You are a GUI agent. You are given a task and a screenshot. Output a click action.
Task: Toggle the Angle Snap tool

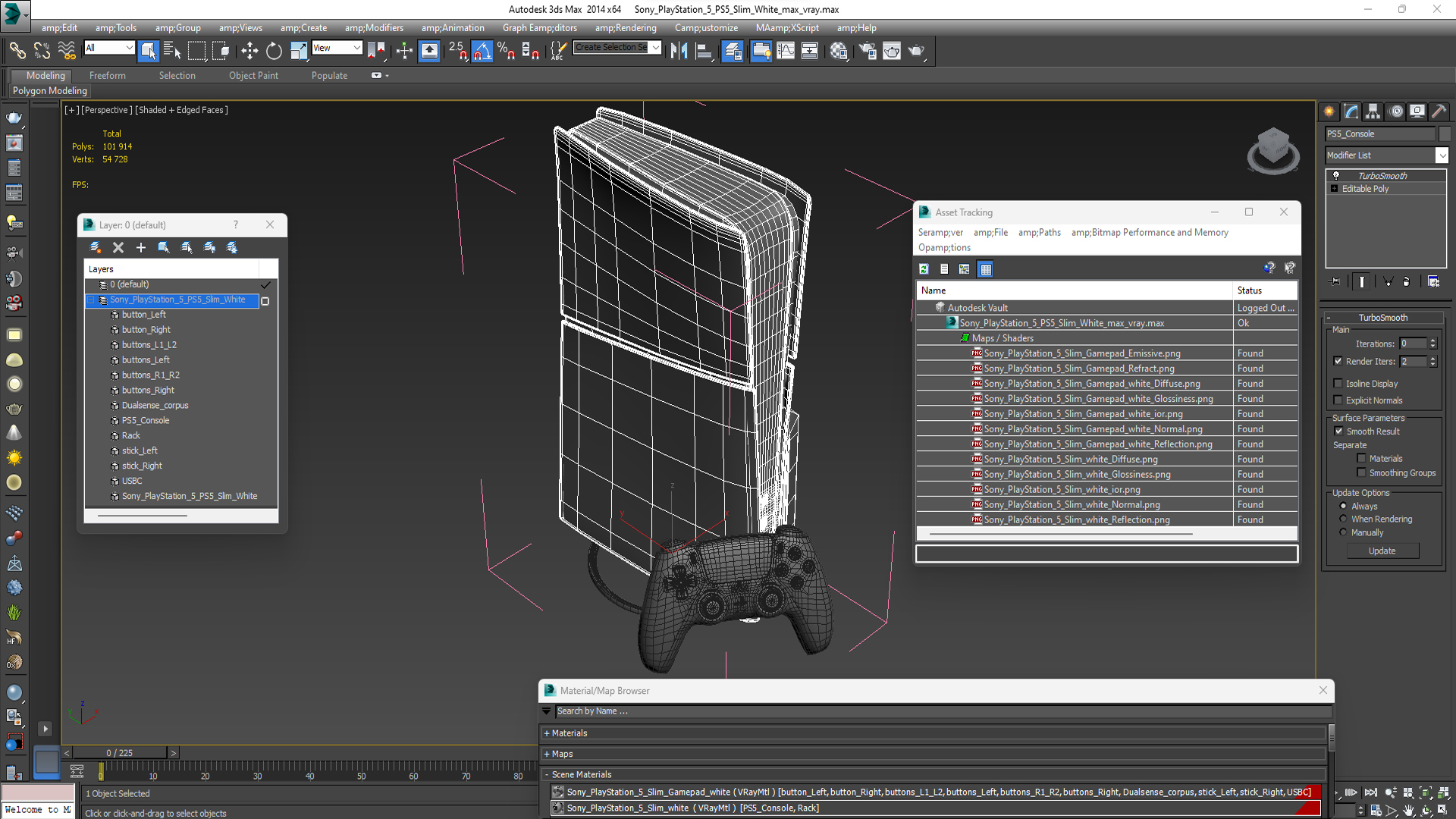click(482, 51)
